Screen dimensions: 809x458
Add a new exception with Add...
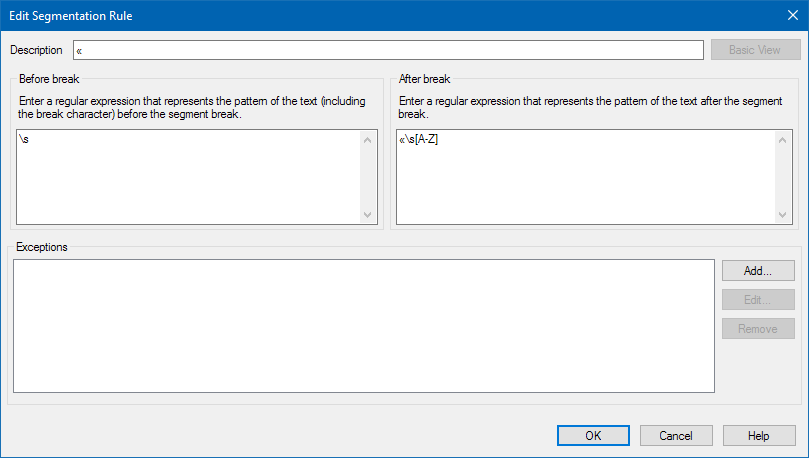pos(758,270)
